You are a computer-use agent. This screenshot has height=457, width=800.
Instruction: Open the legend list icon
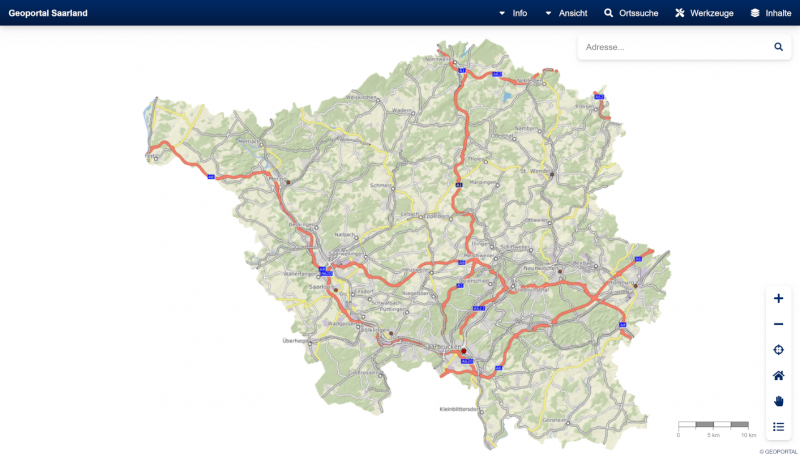pos(778,426)
